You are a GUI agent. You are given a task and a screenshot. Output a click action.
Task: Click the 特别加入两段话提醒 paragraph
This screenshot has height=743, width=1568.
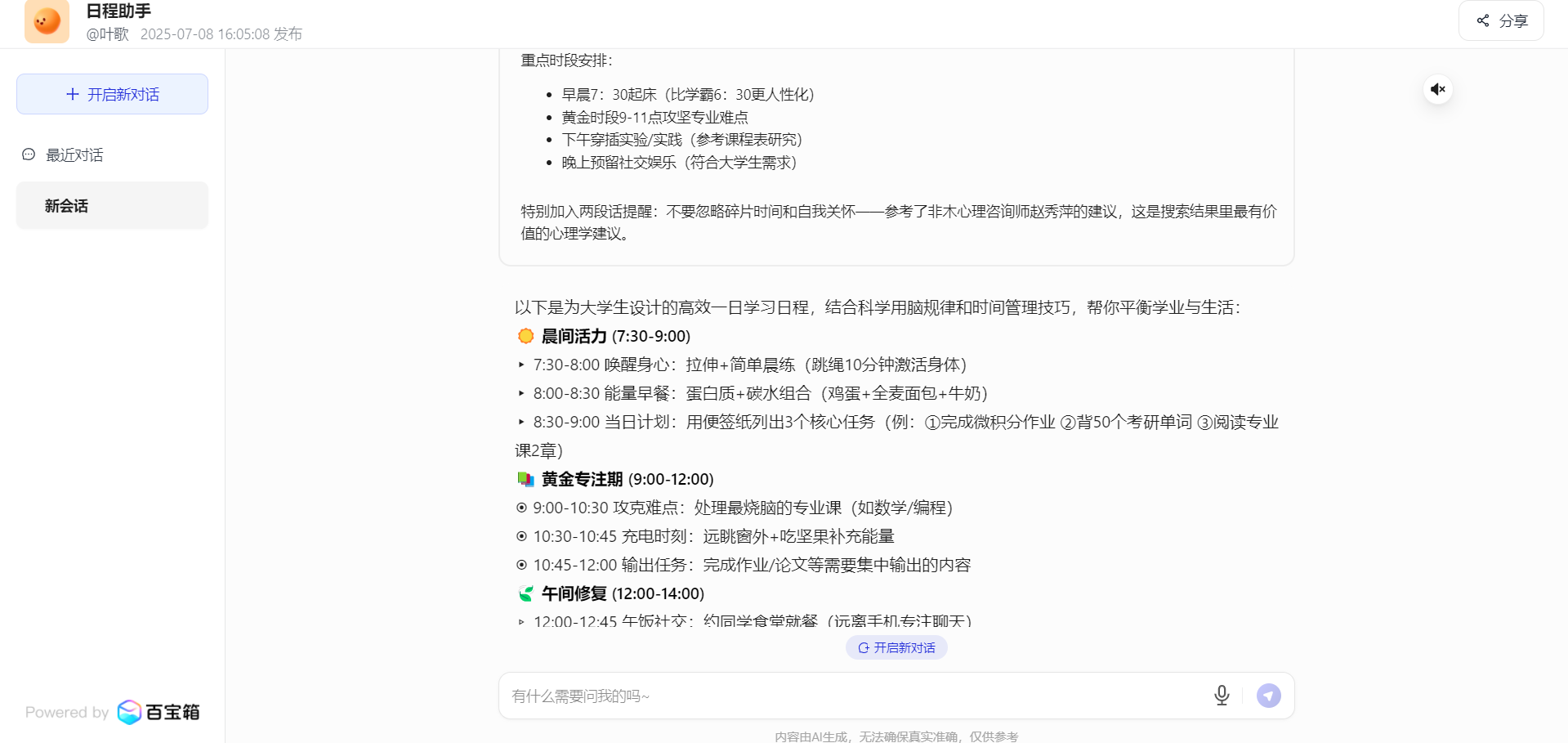(899, 222)
